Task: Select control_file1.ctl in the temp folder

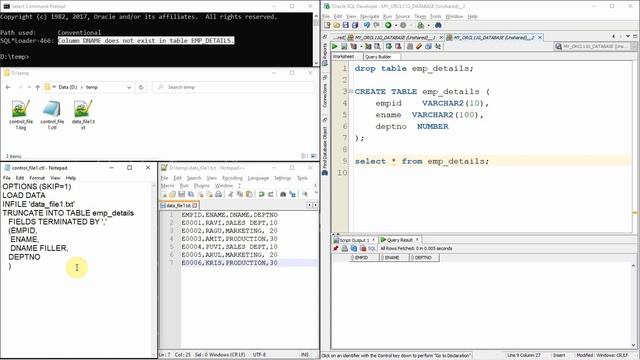Action: [52, 115]
